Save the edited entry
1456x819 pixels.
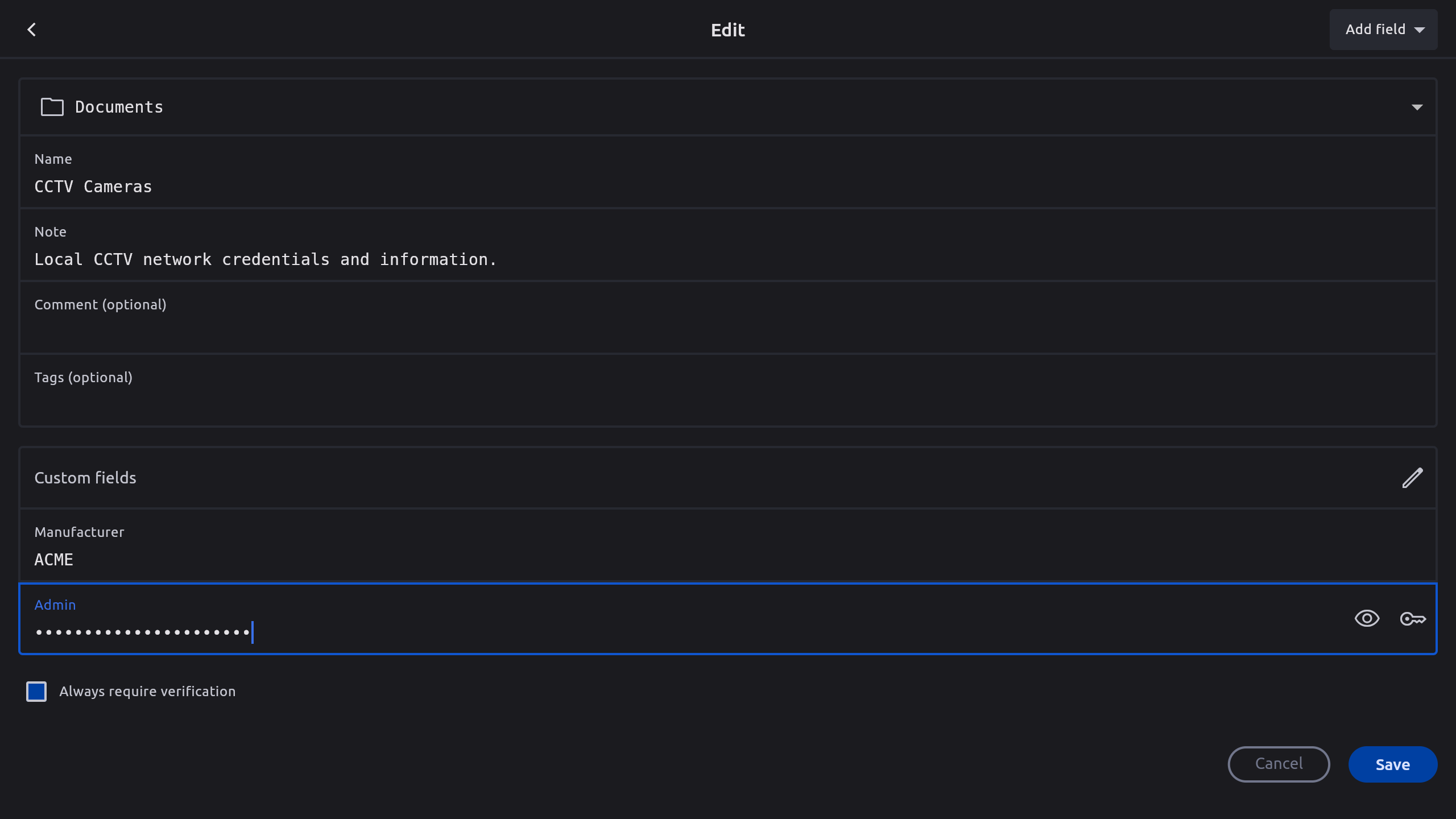pos(1392,764)
